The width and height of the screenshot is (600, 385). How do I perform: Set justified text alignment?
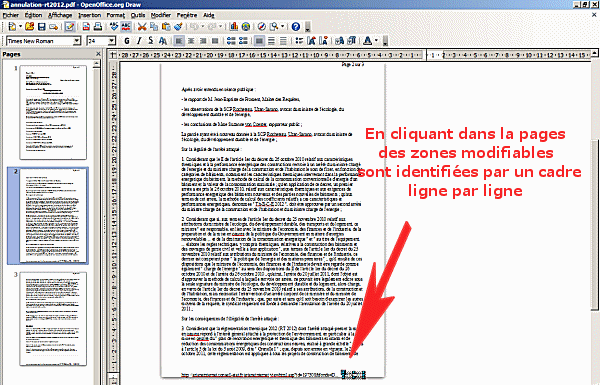pyautogui.click(x=215, y=41)
